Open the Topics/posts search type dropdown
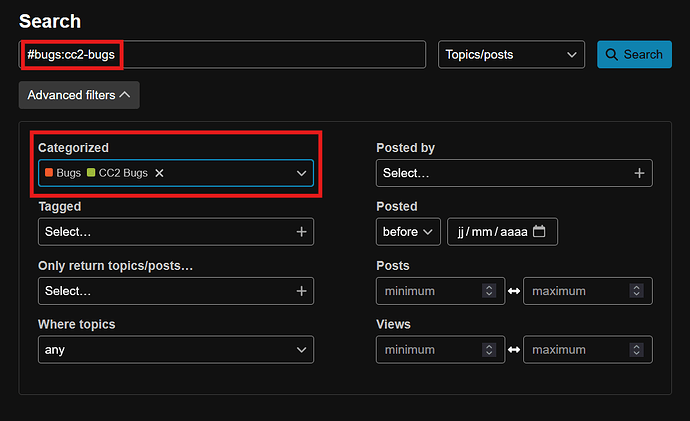The height and width of the screenshot is (421, 690). click(511, 55)
